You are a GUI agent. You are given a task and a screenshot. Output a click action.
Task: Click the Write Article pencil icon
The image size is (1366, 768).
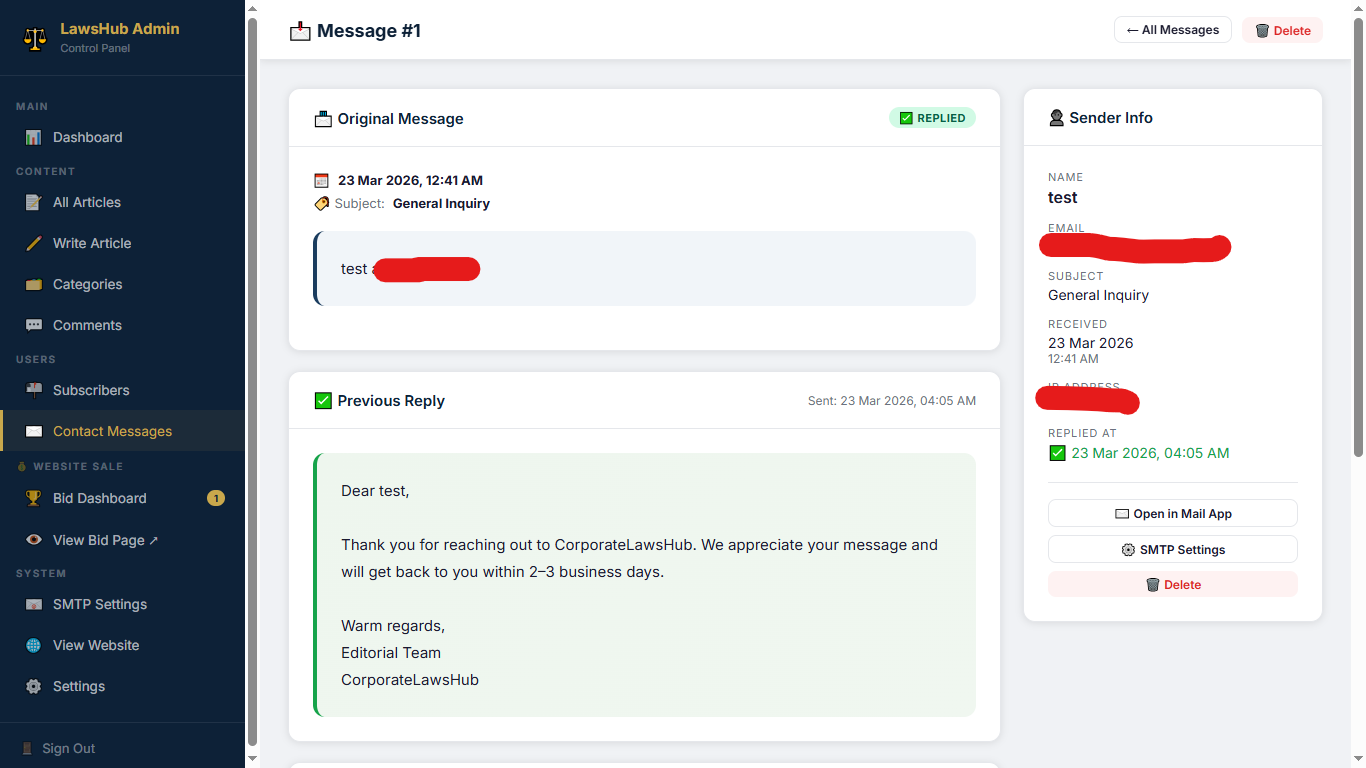[34, 243]
